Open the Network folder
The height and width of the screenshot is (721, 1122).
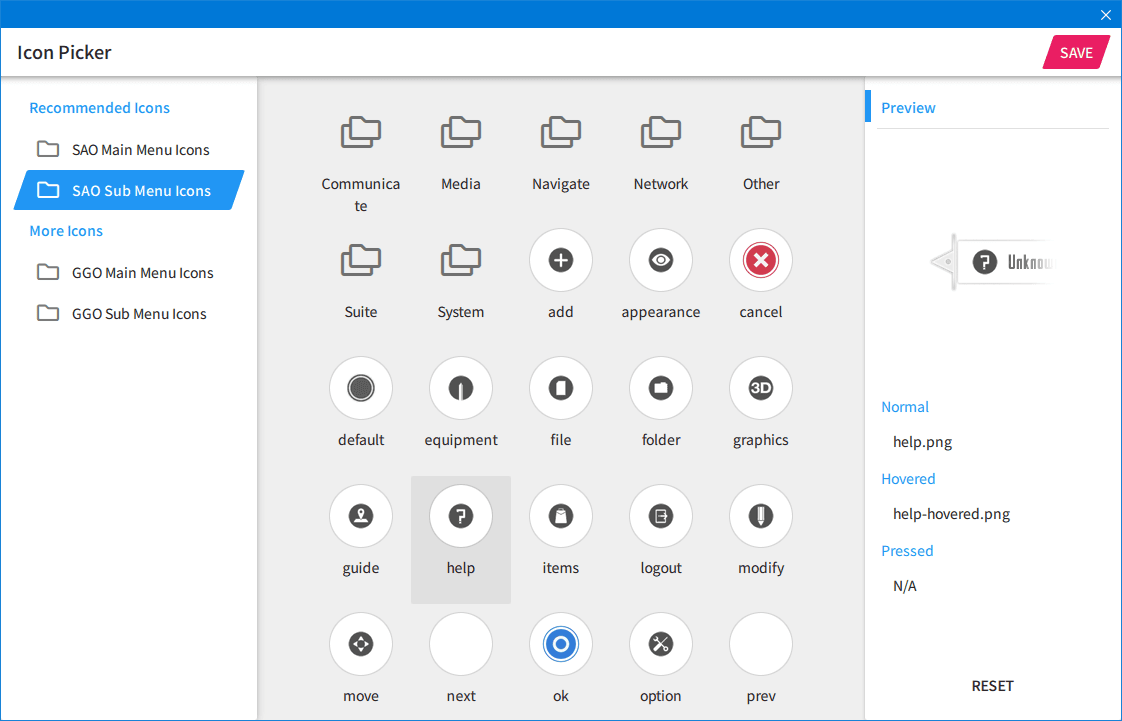pos(660,133)
